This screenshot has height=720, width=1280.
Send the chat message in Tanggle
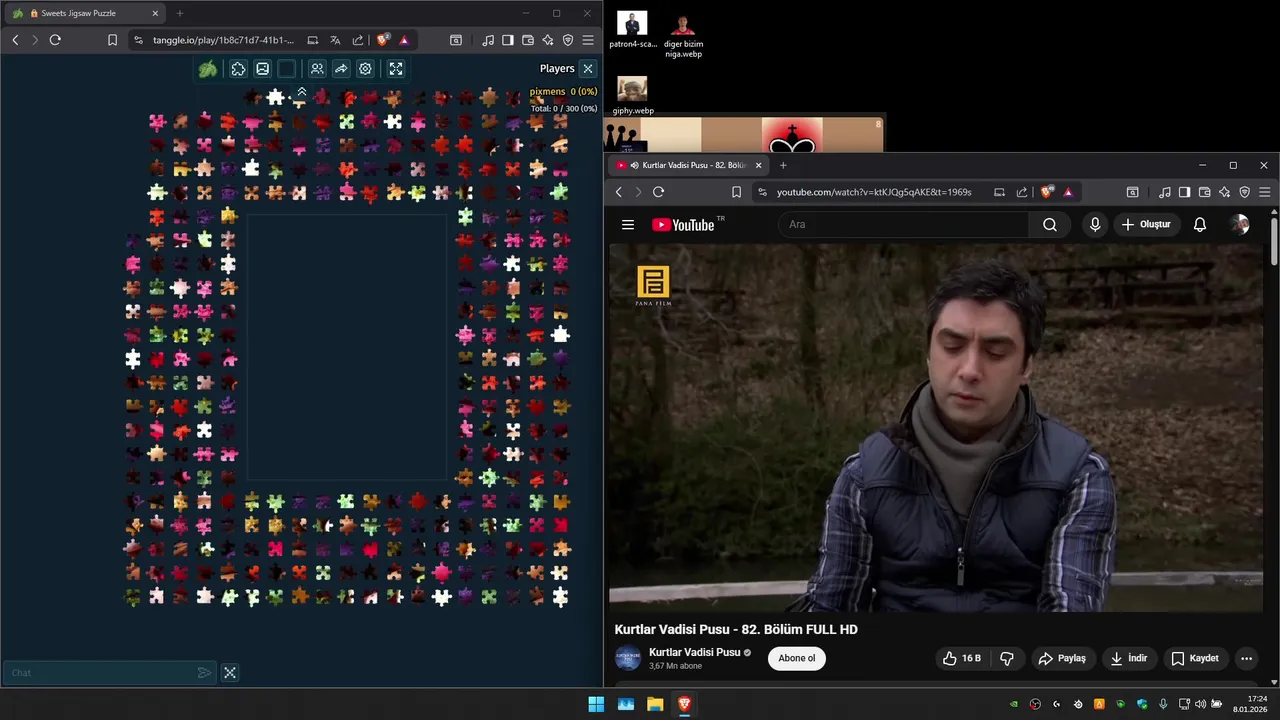pos(204,673)
